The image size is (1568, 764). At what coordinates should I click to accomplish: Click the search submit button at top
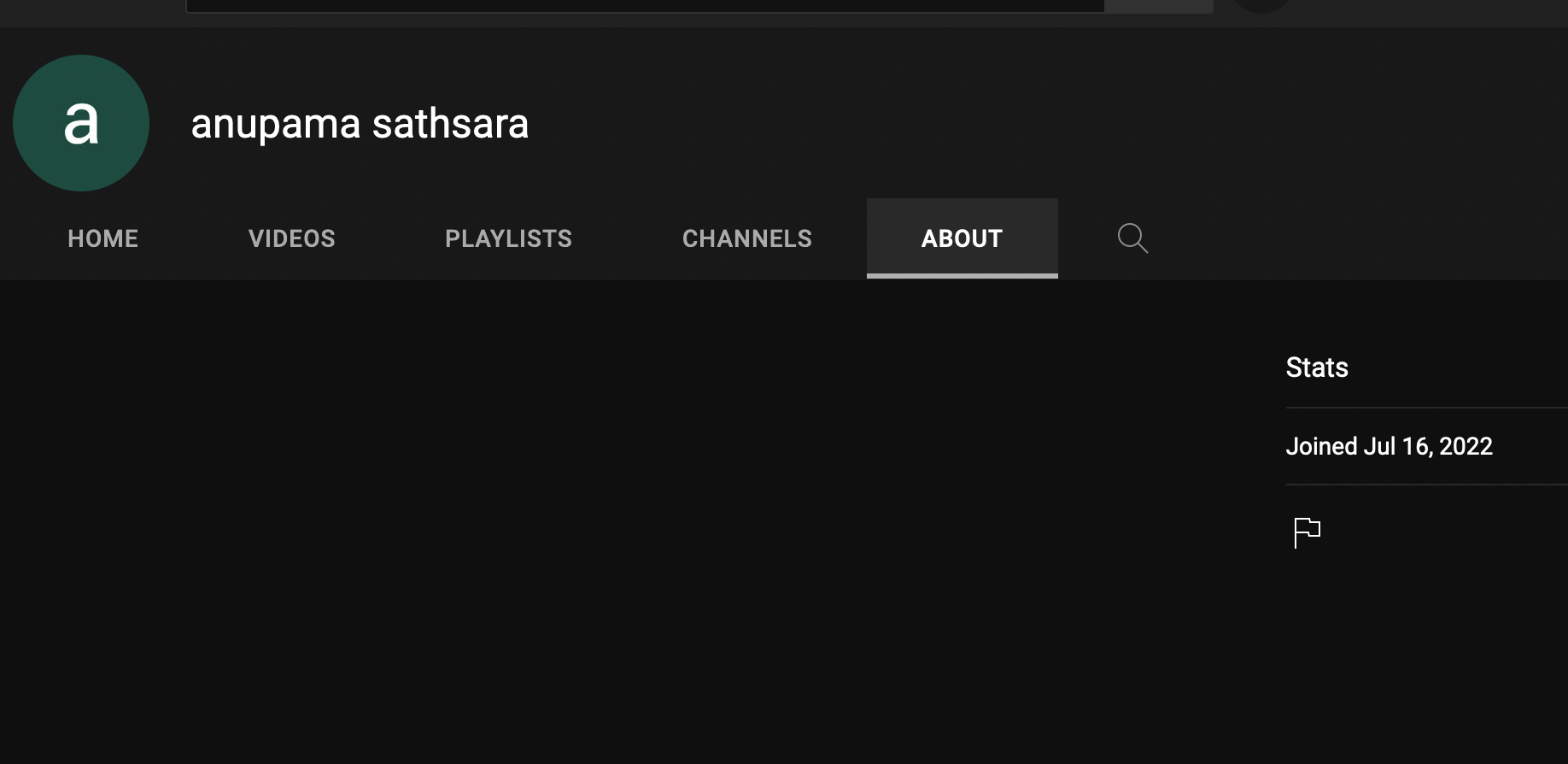[x=1159, y=5]
